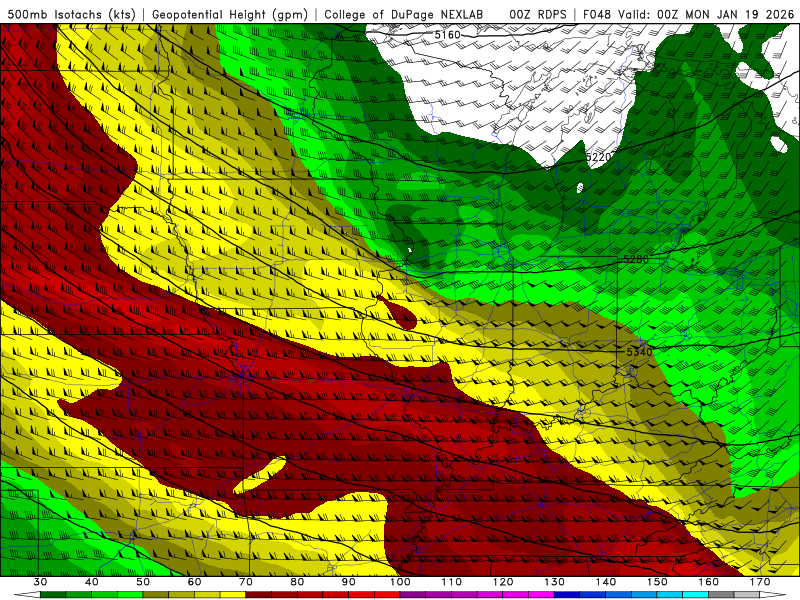Click the 5220 height contour label
The width and height of the screenshot is (800, 600).
[598, 157]
